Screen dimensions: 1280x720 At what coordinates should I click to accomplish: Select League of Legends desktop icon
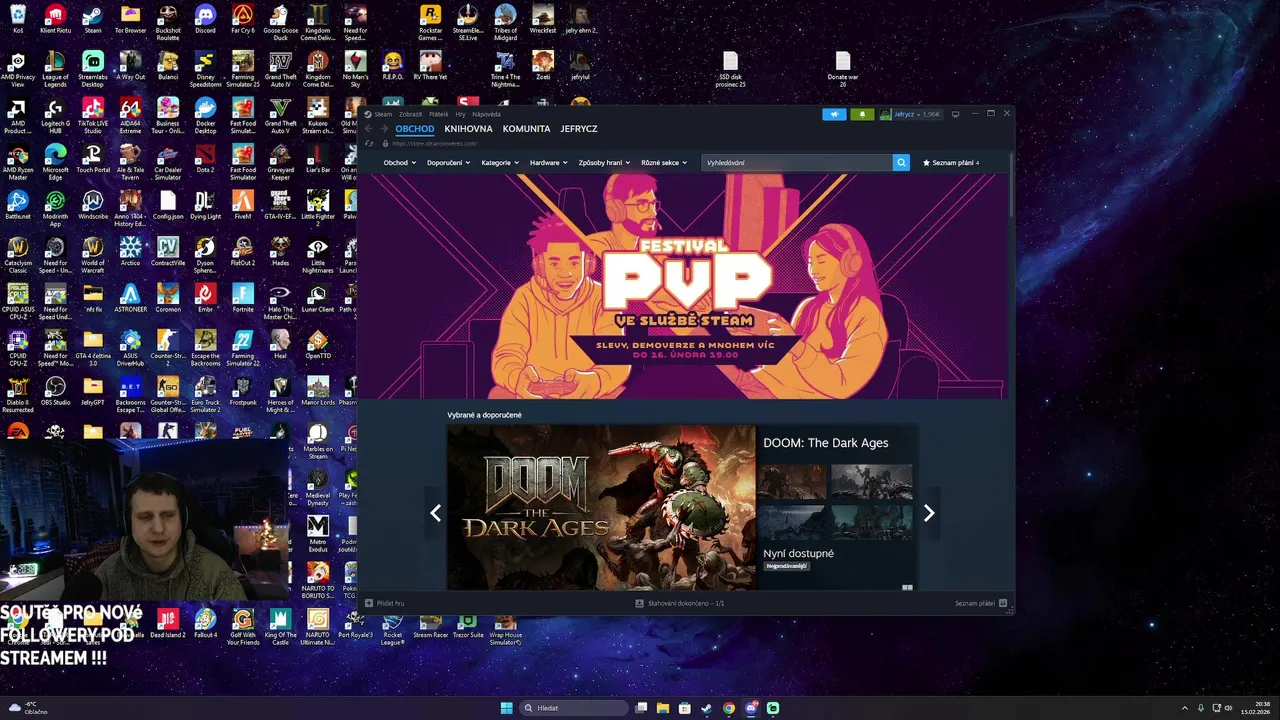point(55,69)
